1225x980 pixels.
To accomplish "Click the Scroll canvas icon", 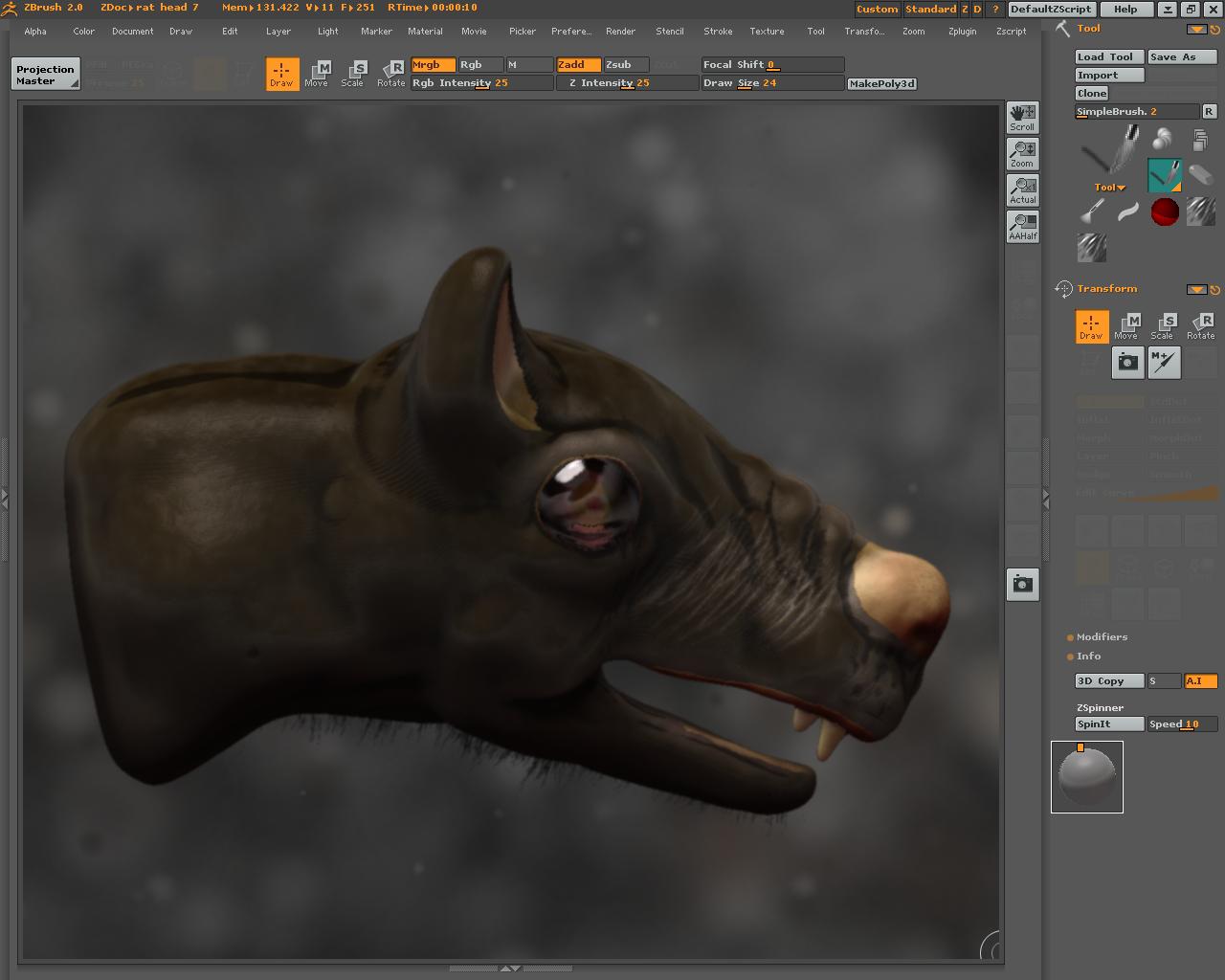I will [1022, 118].
